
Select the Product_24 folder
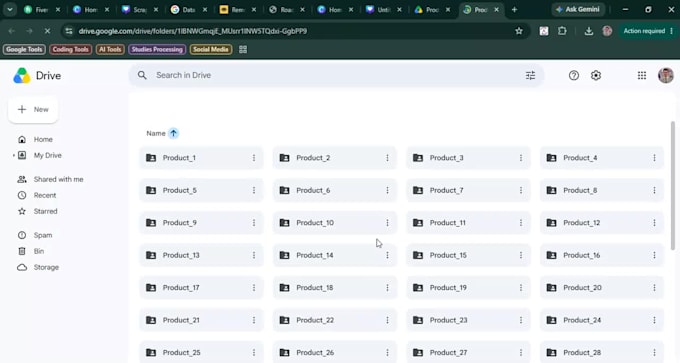(x=602, y=320)
